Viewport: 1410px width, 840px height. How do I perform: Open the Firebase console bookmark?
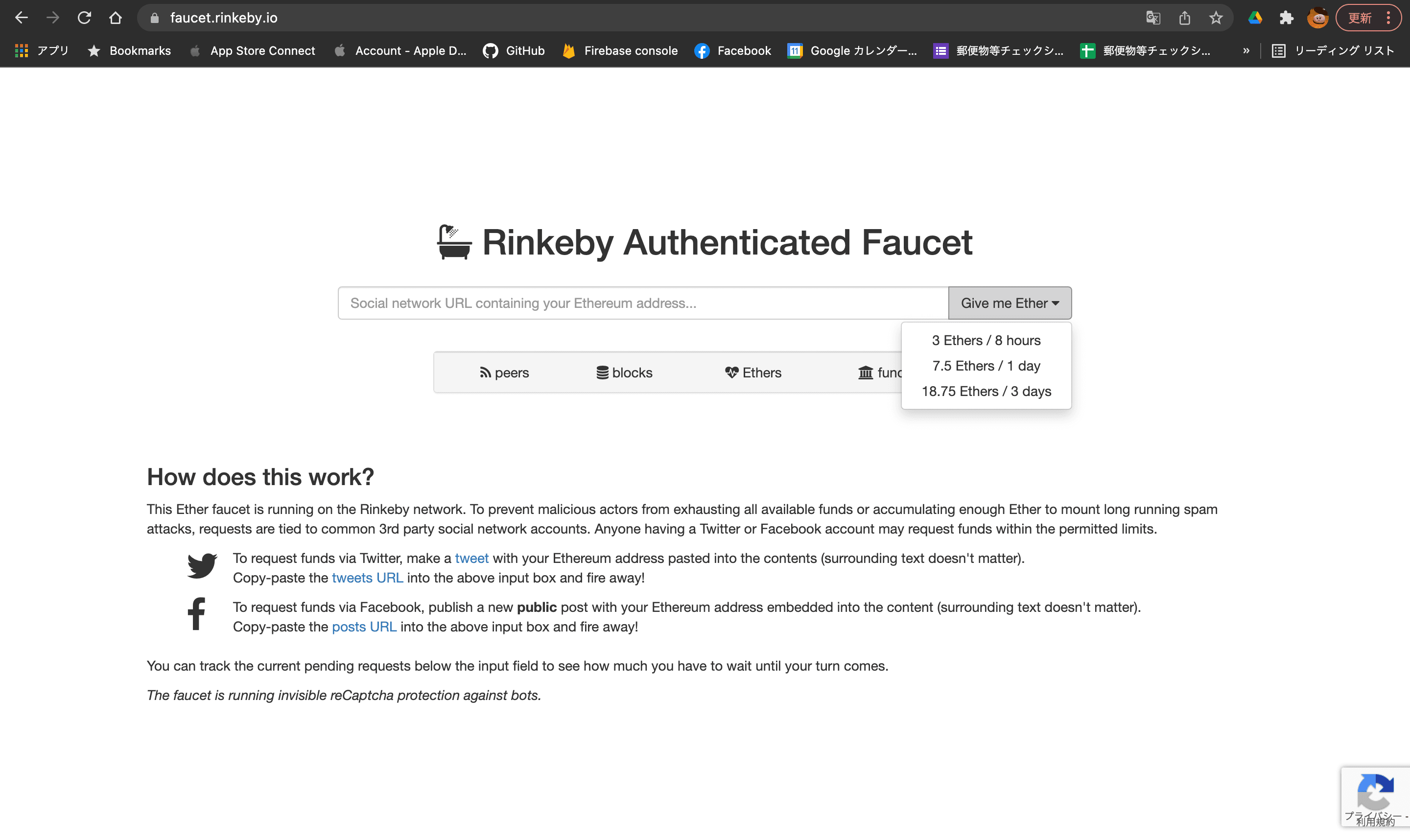tap(620, 51)
